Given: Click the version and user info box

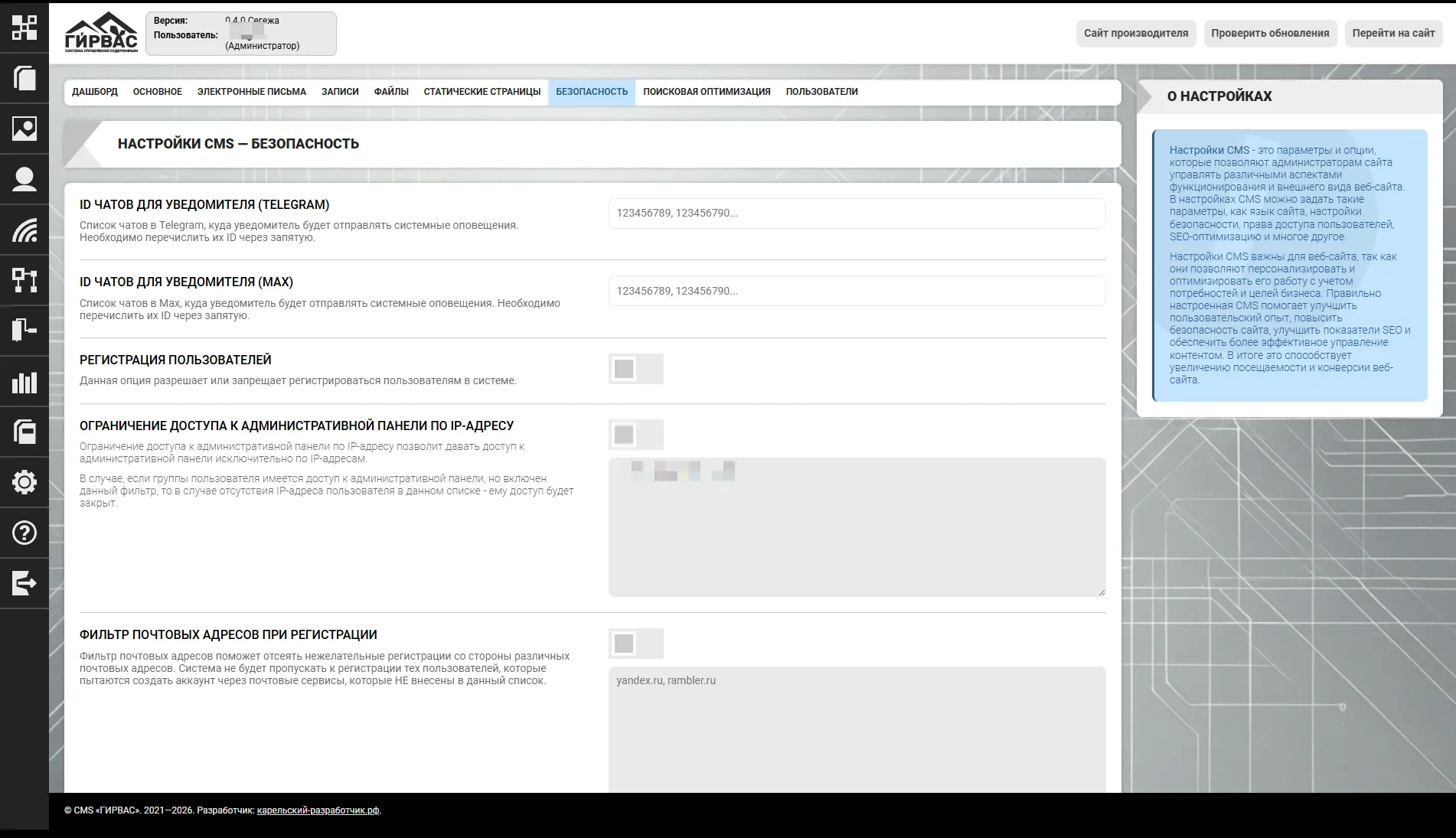Looking at the screenshot, I should 241,33.
